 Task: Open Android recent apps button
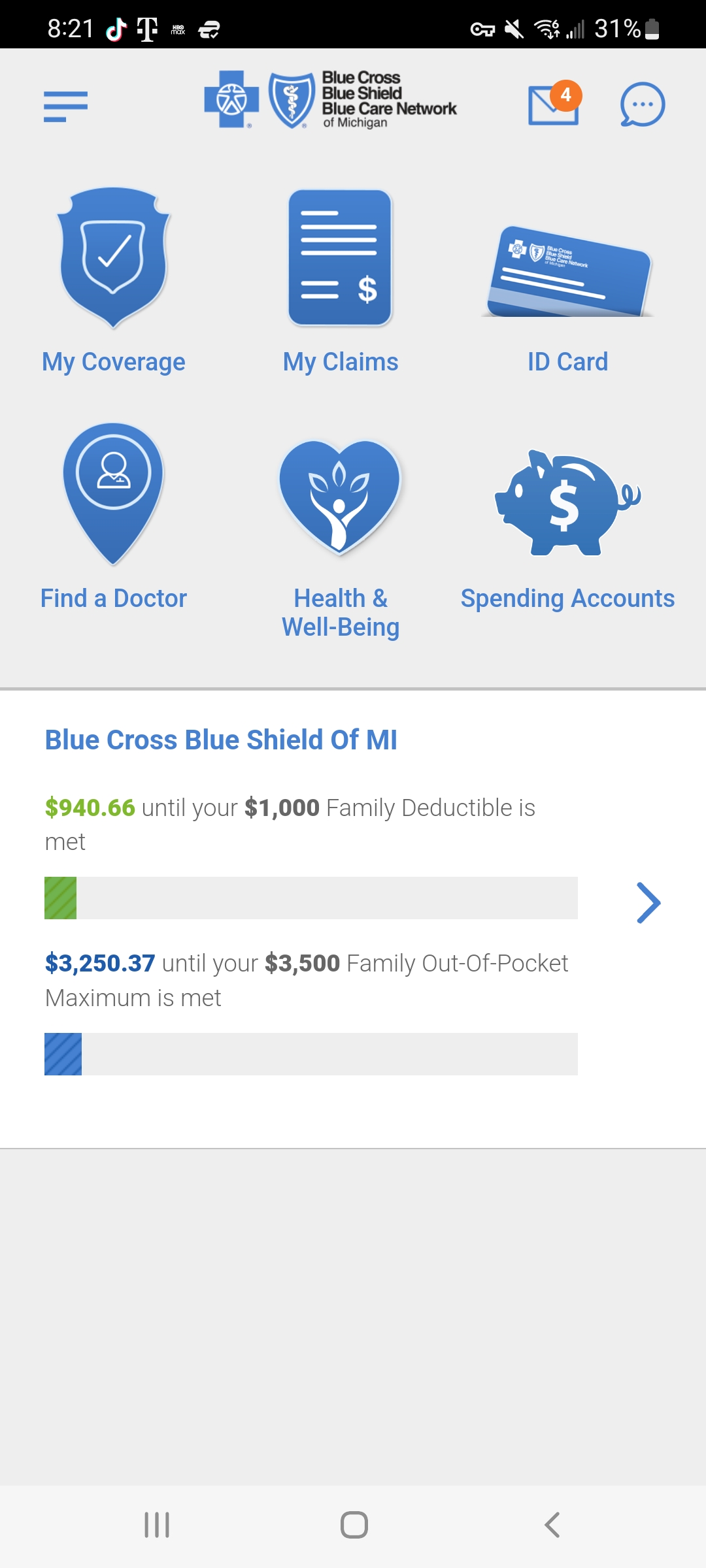tap(157, 1525)
